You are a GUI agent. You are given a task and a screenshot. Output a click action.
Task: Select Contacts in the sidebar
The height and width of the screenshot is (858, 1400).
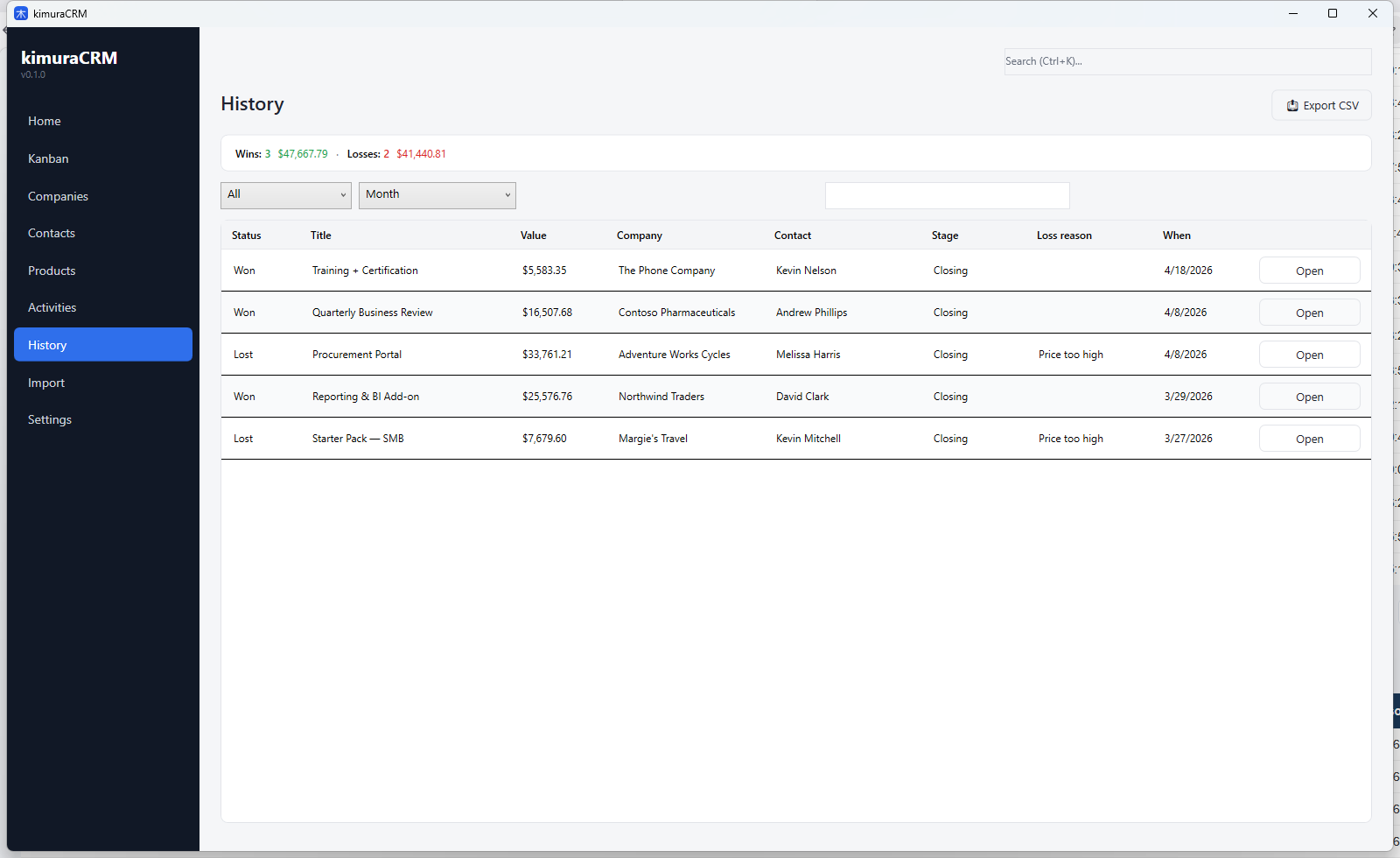[x=52, y=233]
